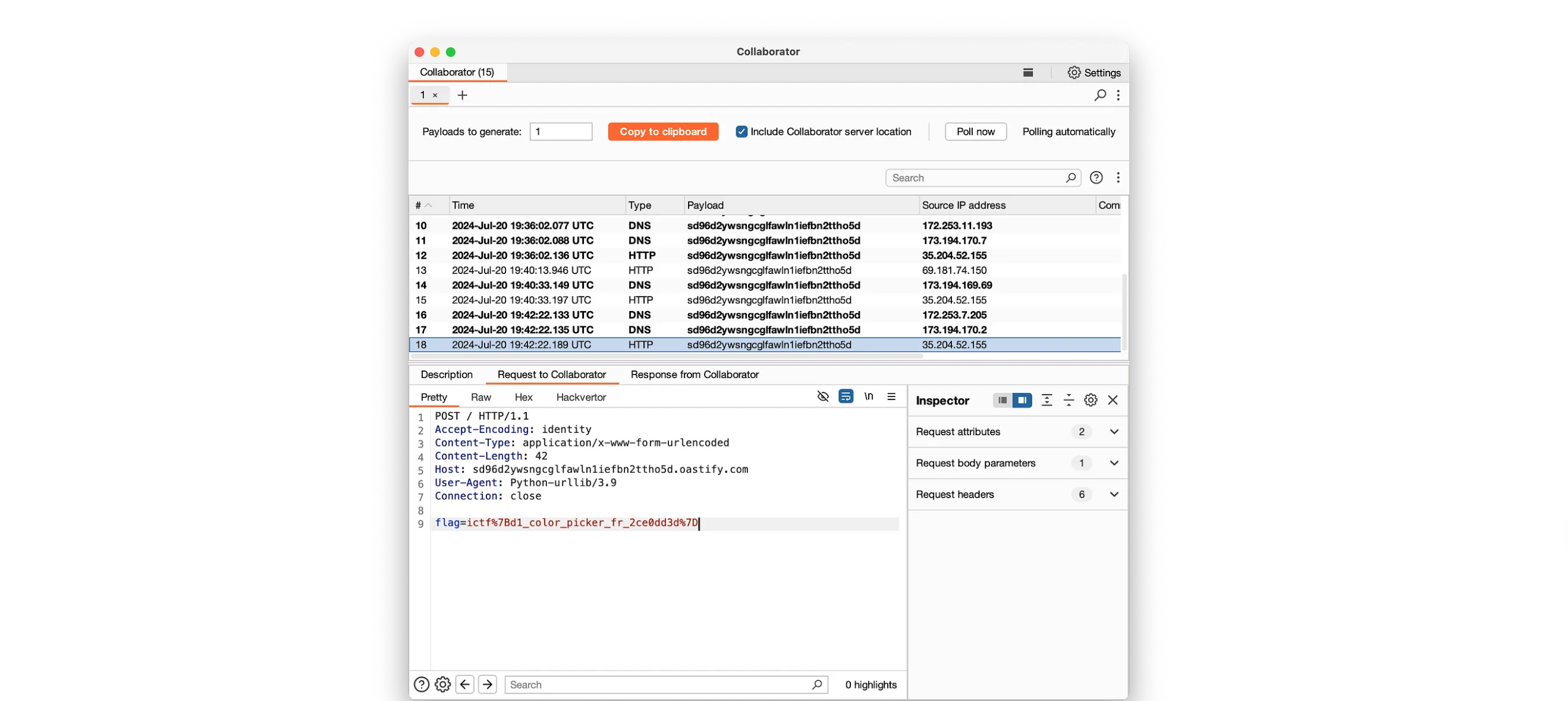Go to next search match arrow

pos(487,684)
